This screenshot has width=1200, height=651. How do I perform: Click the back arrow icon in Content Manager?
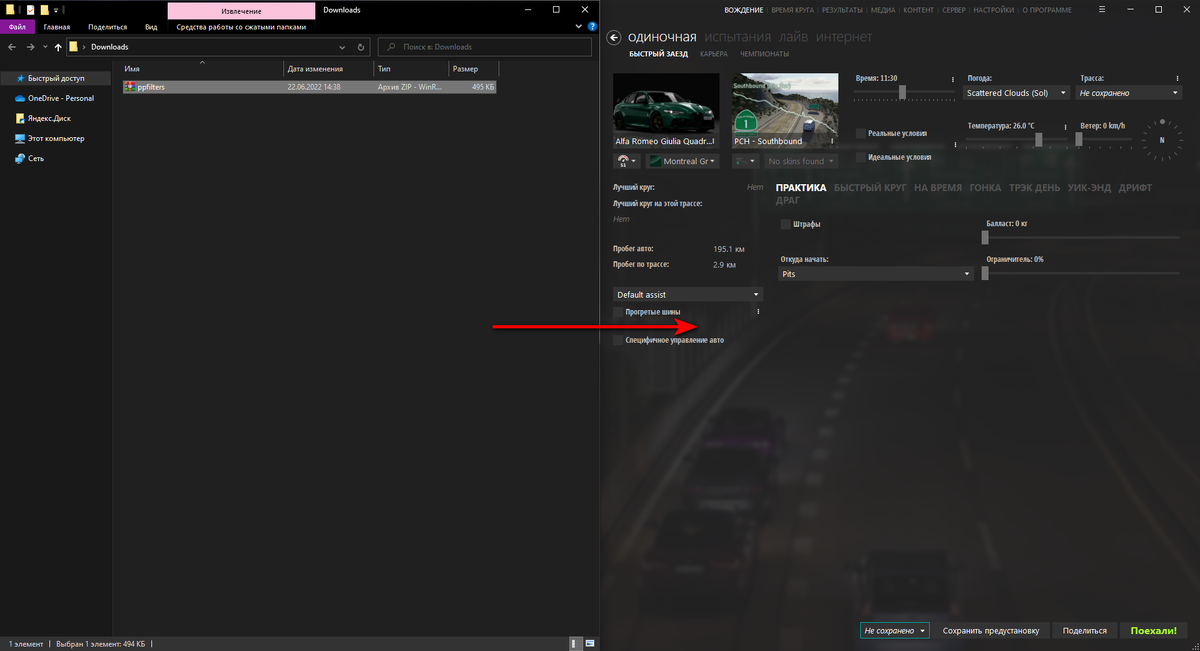[x=613, y=37]
